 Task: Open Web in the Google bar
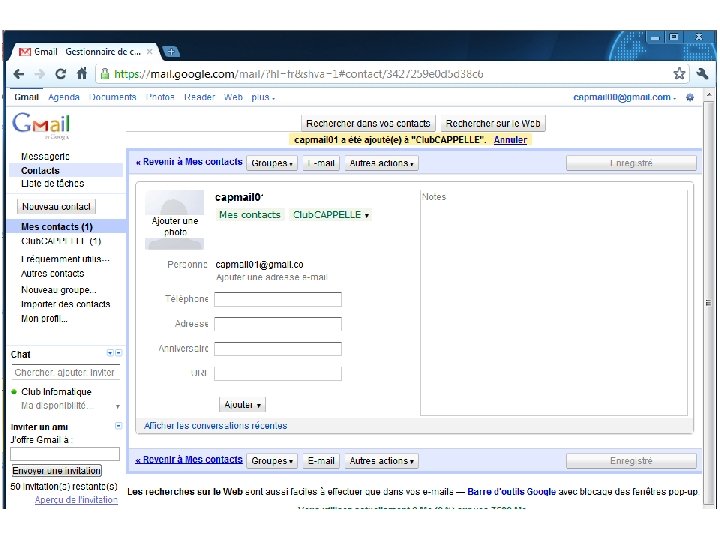[x=233, y=97]
